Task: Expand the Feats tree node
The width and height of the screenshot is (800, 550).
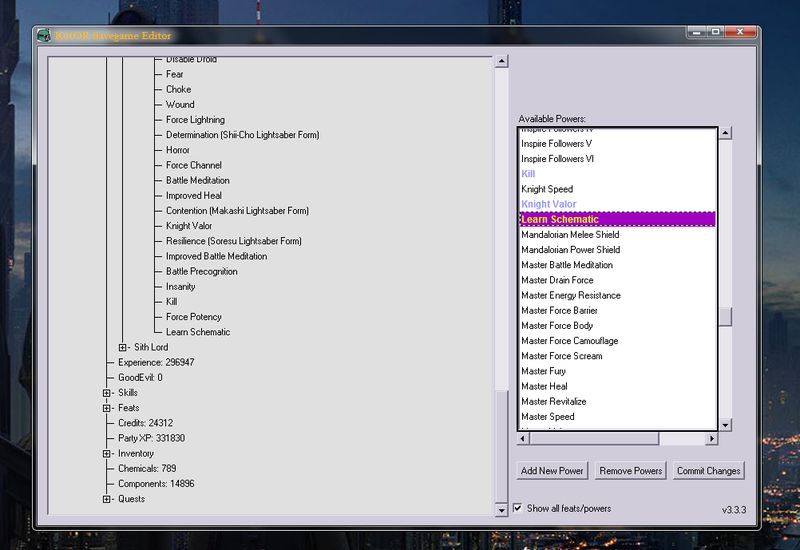Action: [x=107, y=408]
